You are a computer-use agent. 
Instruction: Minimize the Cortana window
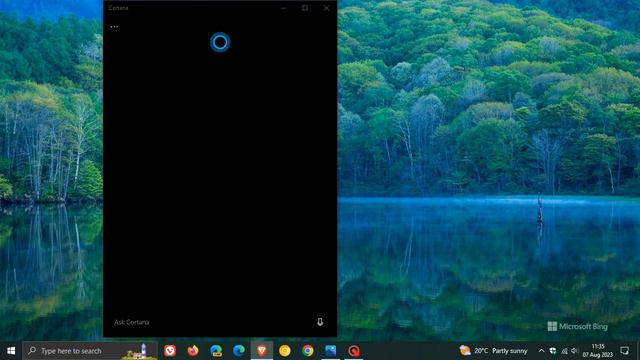coord(284,8)
